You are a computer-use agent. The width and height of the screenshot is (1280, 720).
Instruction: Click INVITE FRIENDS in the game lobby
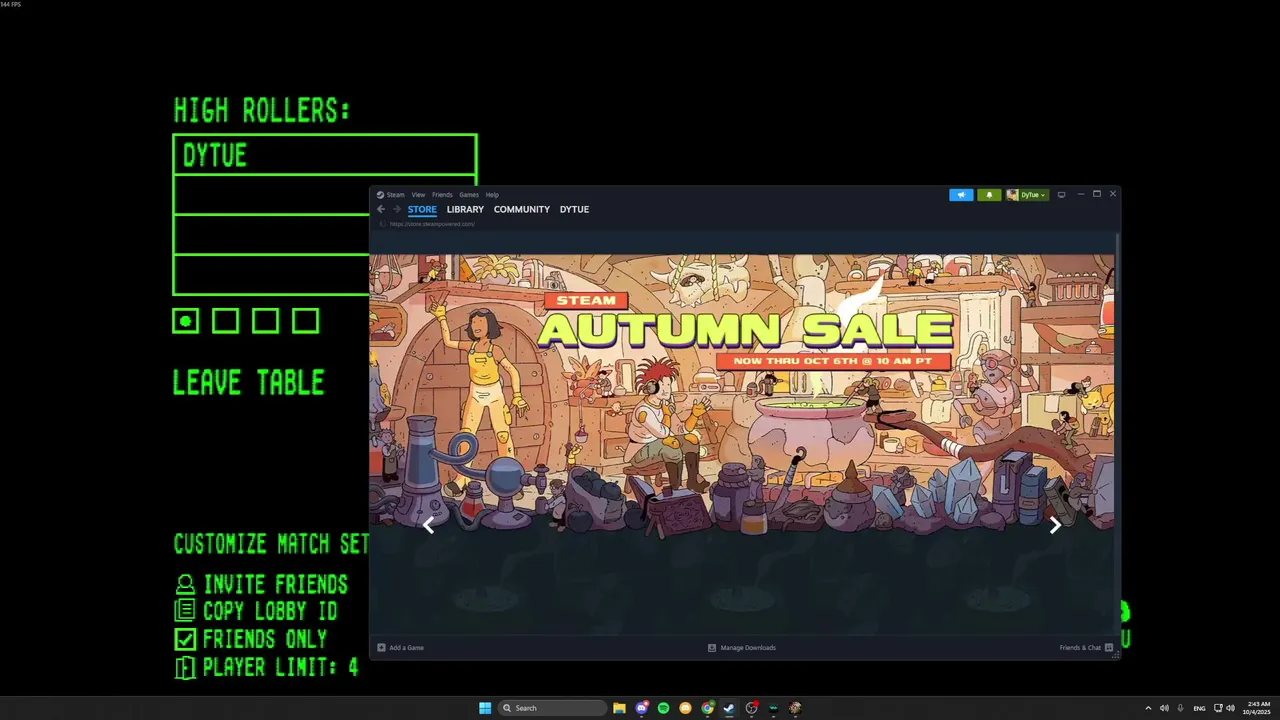276,584
